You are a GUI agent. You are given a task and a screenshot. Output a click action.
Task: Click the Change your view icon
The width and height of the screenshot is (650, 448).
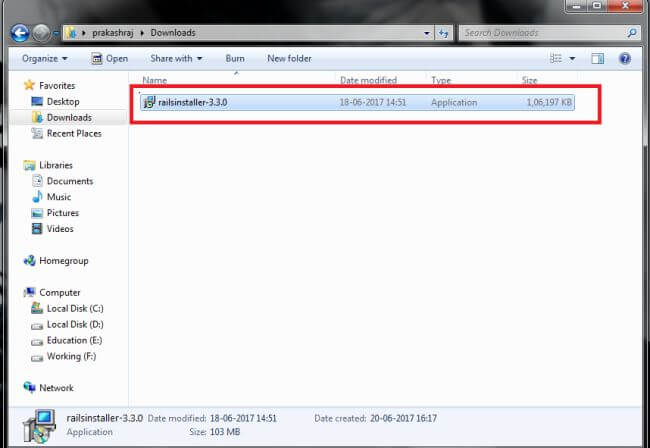coord(555,58)
